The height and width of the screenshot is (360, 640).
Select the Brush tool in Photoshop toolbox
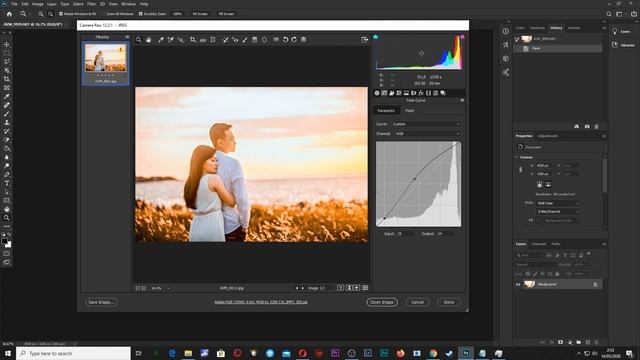coord(7,113)
